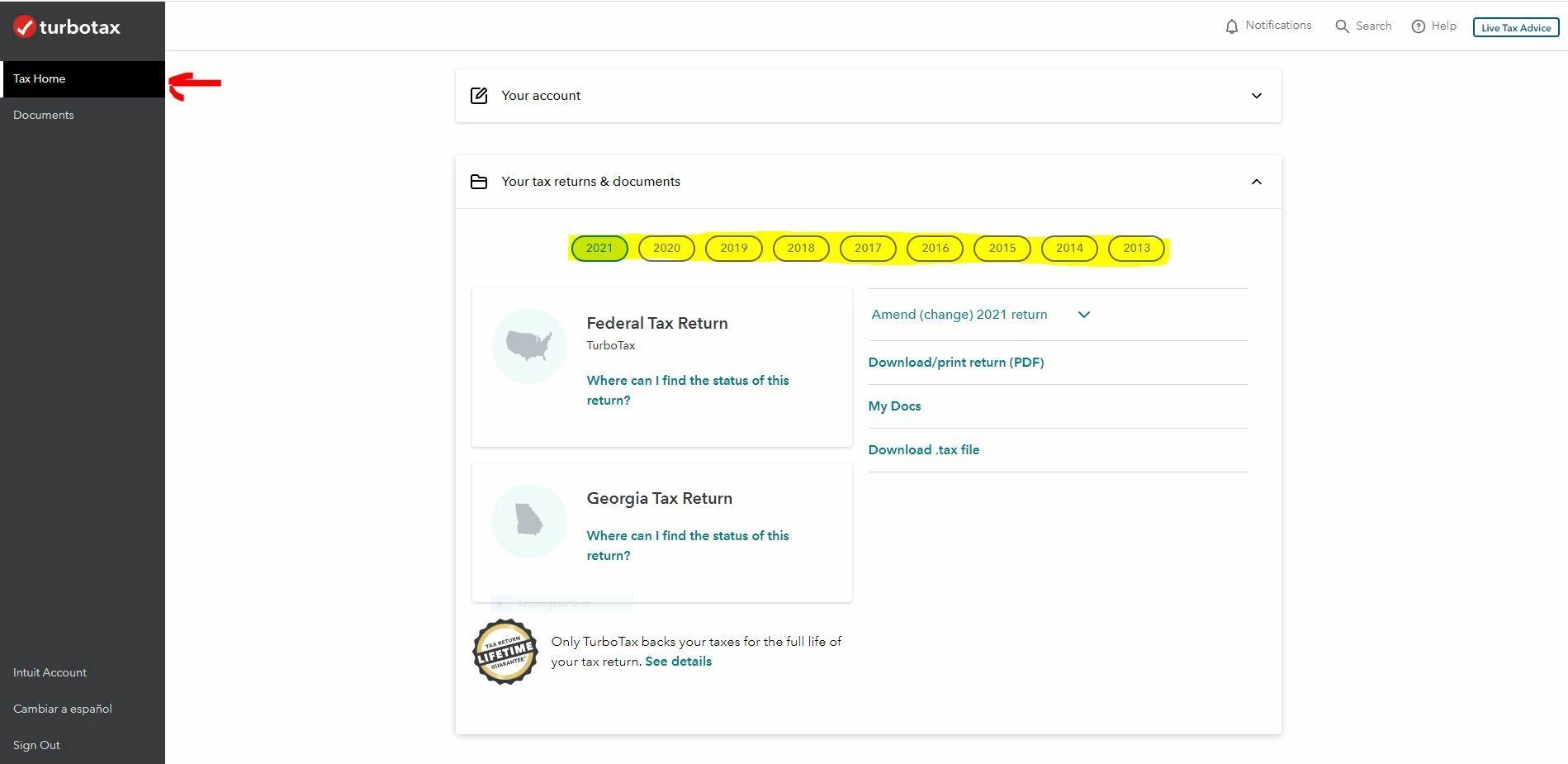Select the 2020 tax year

click(666, 248)
